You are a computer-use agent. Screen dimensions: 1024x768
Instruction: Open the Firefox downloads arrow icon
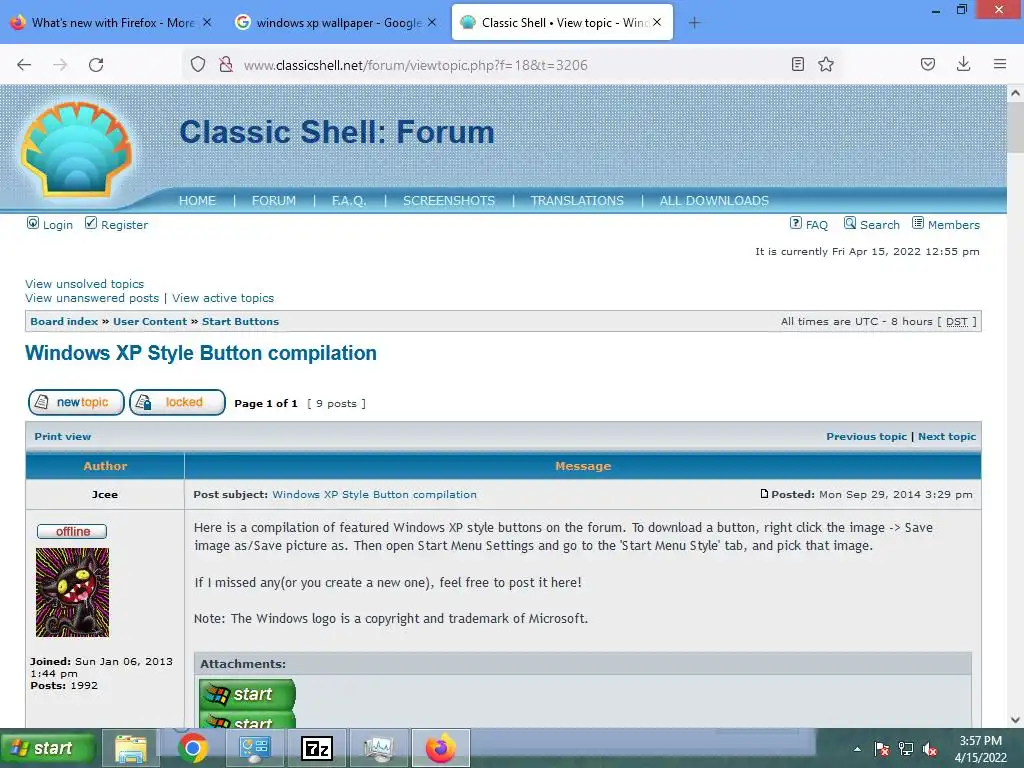pyautogui.click(x=963, y=64)
